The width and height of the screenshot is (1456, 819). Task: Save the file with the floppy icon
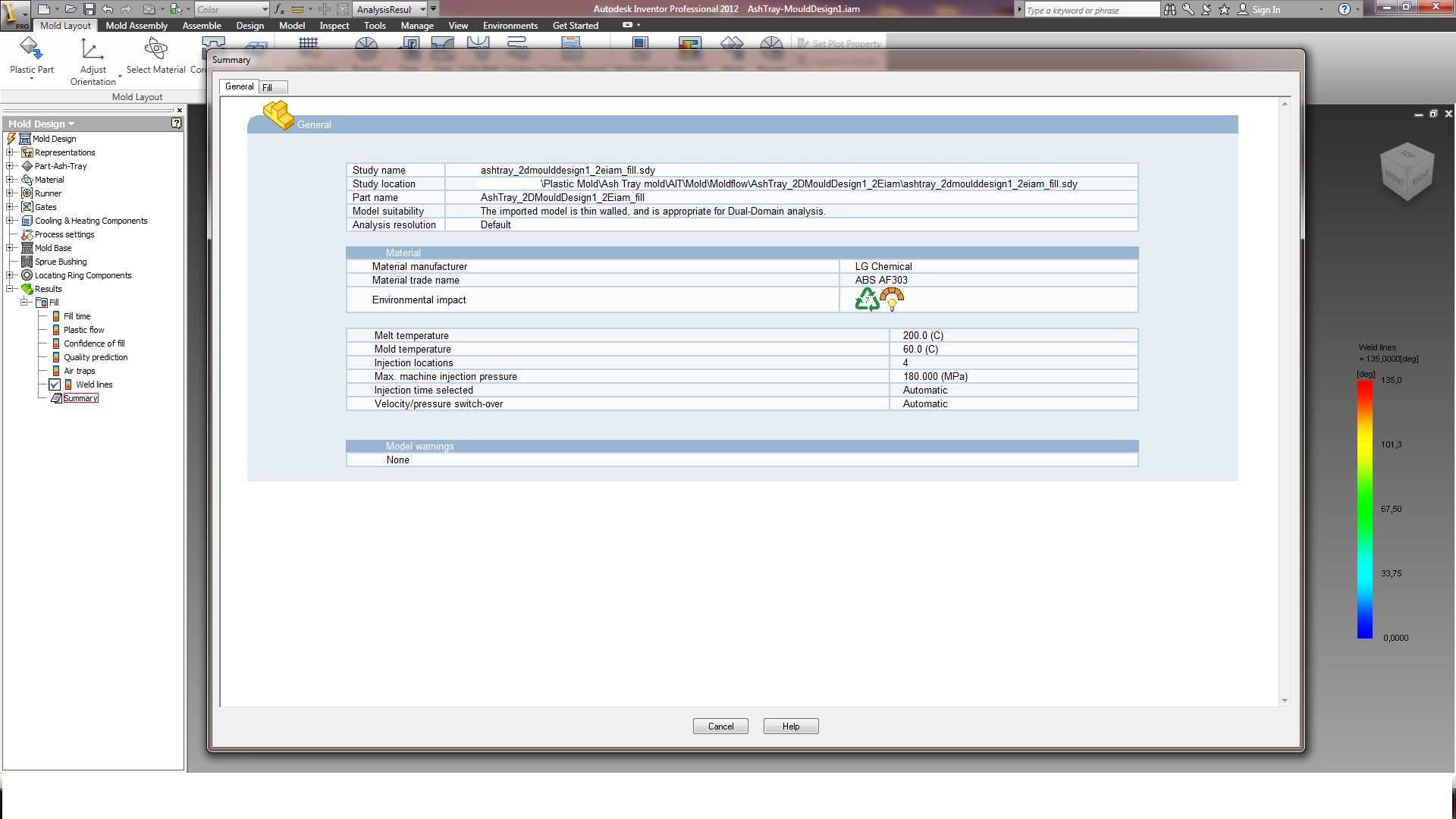89,9
